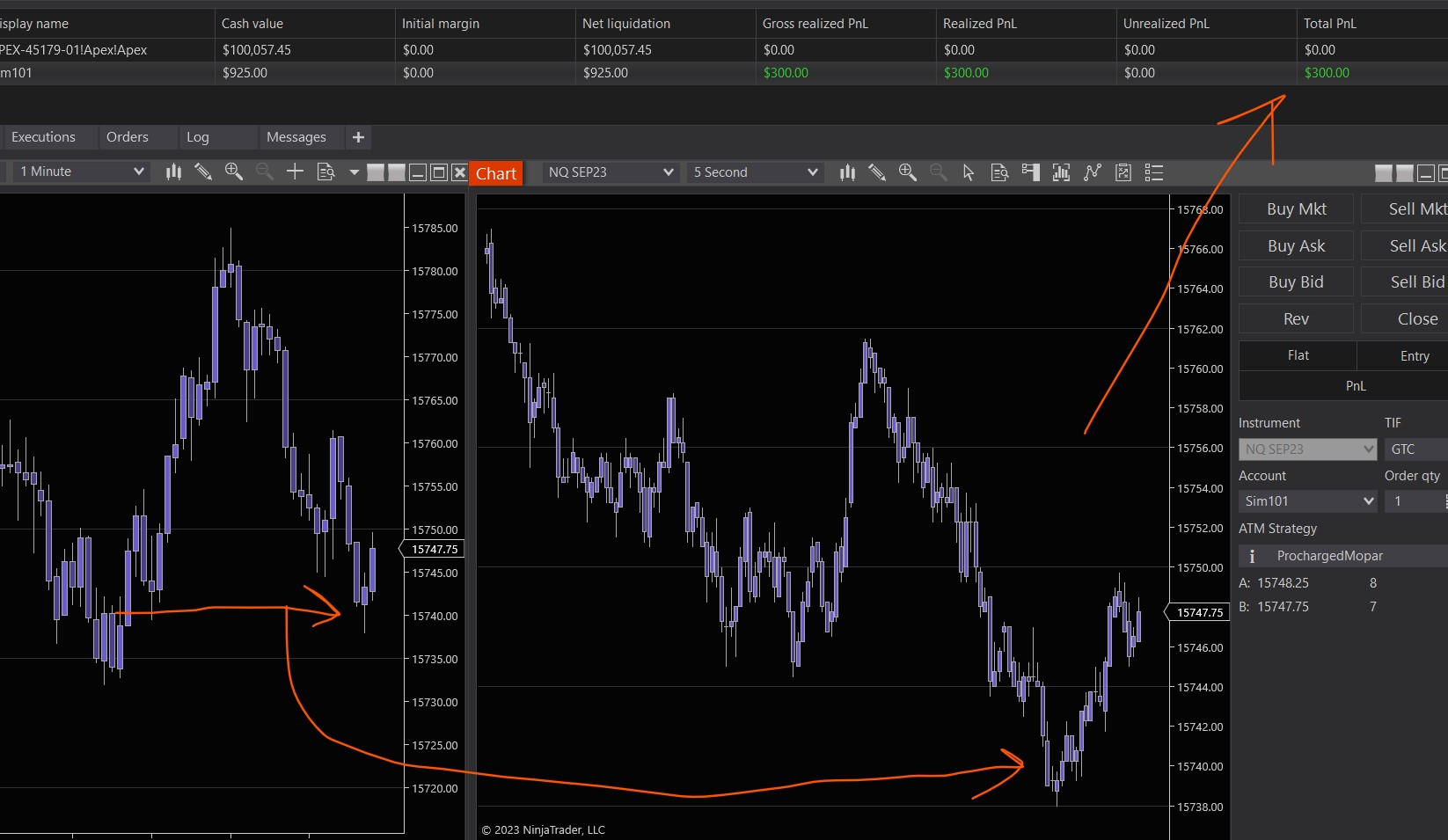Open drawing tools pencil in 5 Second chart

(x=877, y=172)
